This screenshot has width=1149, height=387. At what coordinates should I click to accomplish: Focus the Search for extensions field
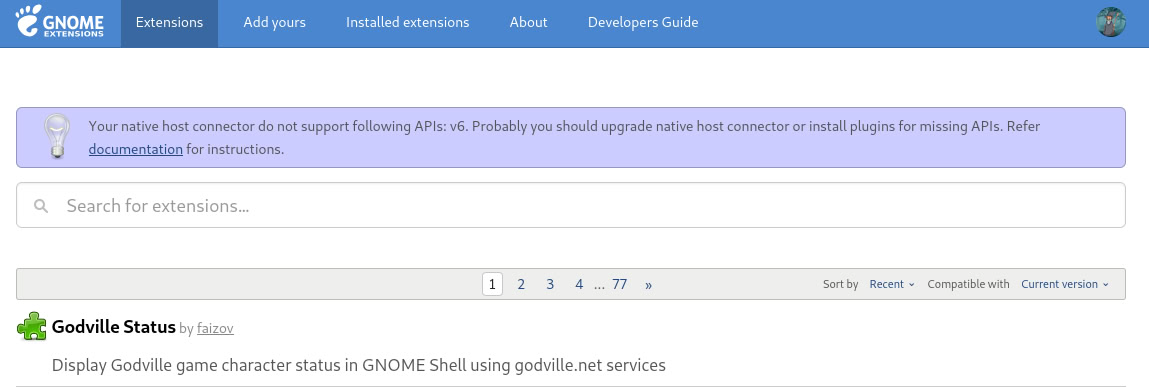pos(571,205)
